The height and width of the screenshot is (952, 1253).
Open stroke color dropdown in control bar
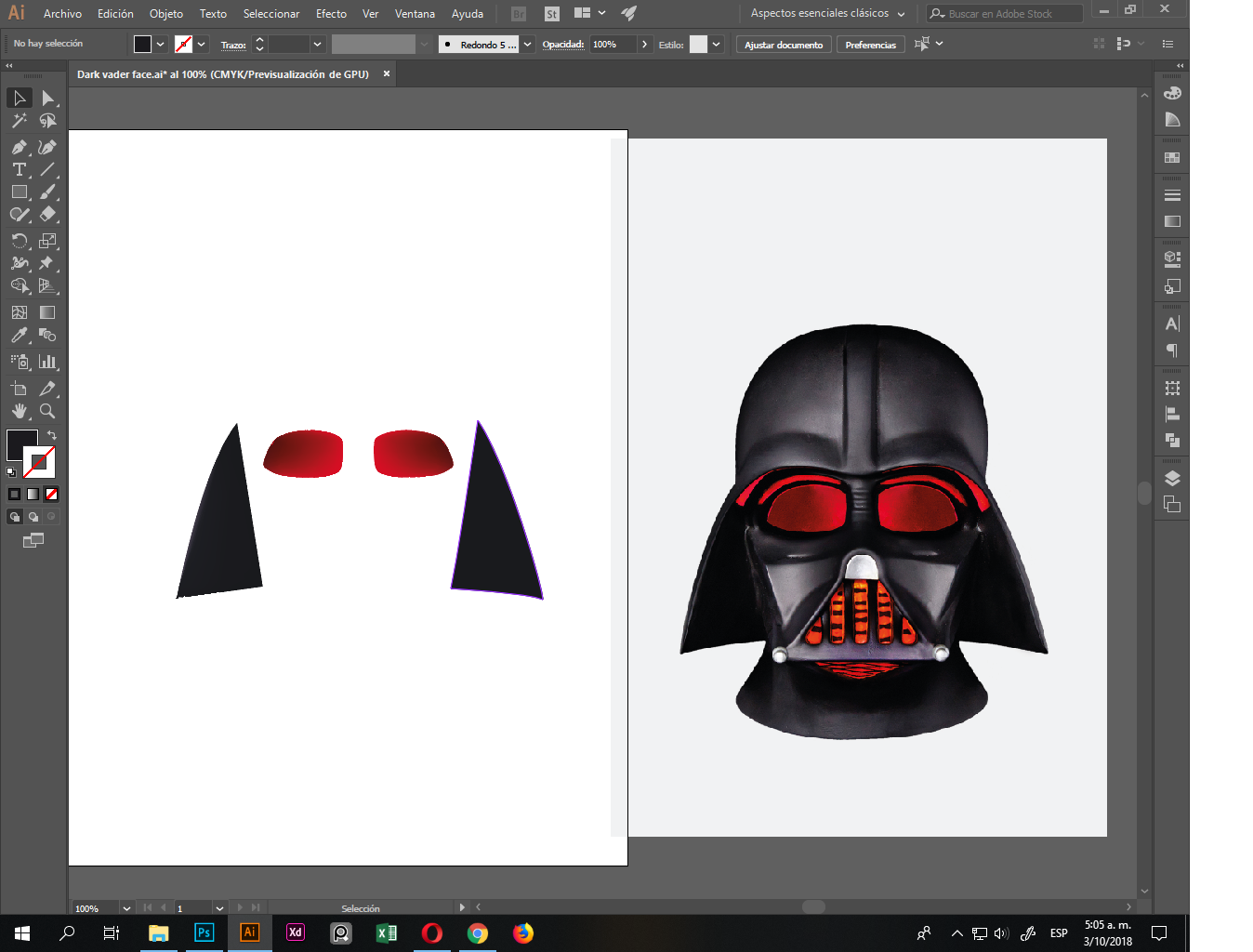click(x=201, y=45)
